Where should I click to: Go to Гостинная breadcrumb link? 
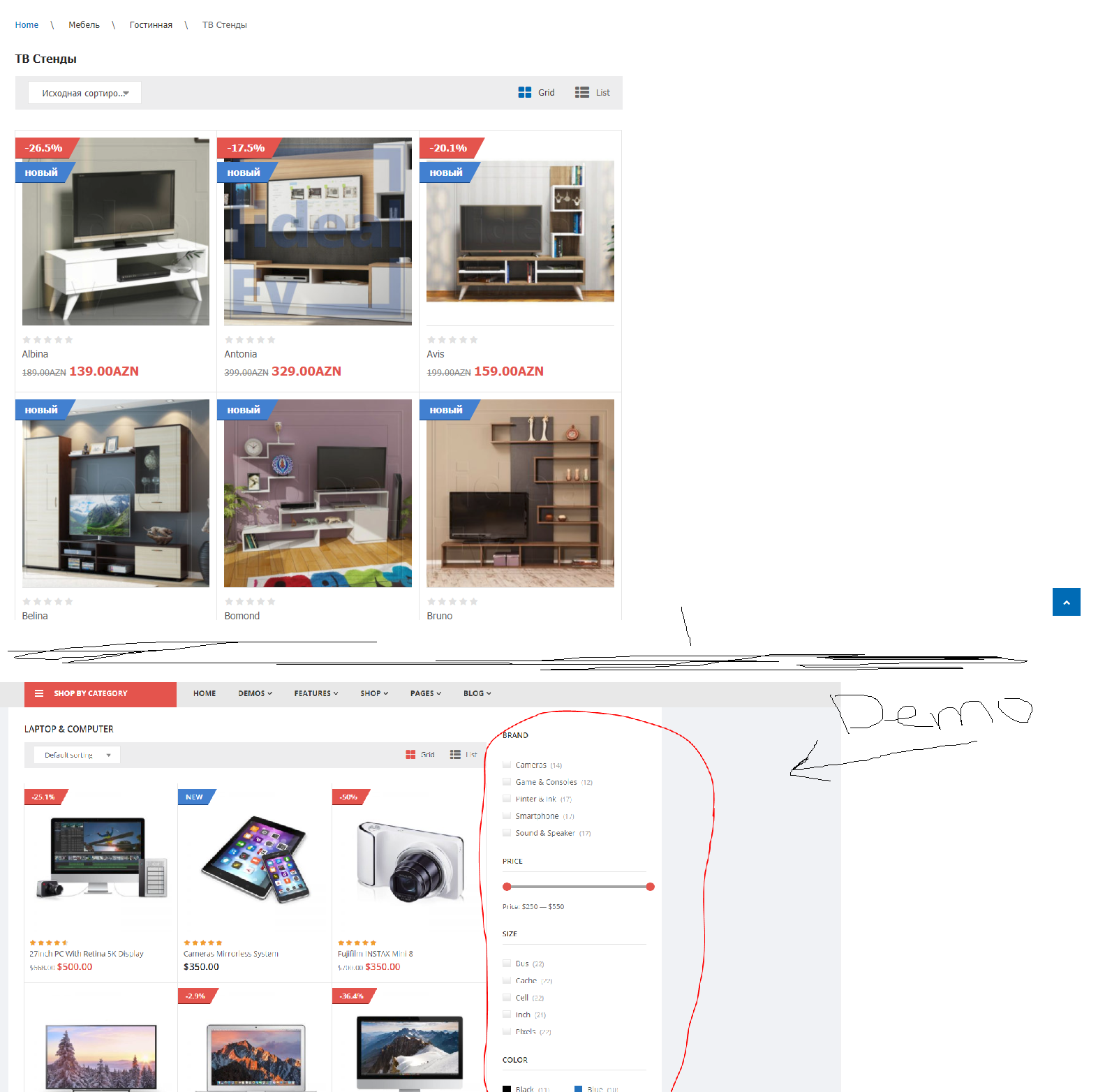[x=151, y=25]
